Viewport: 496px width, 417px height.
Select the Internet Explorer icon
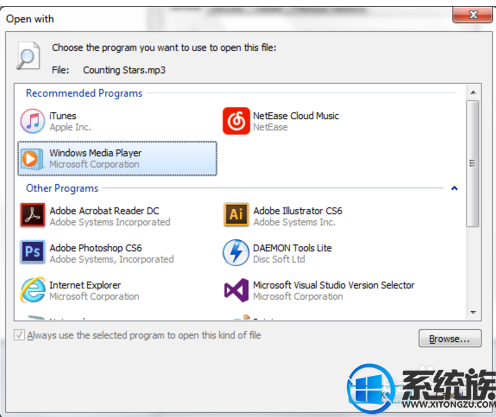[x=33, y=290]
